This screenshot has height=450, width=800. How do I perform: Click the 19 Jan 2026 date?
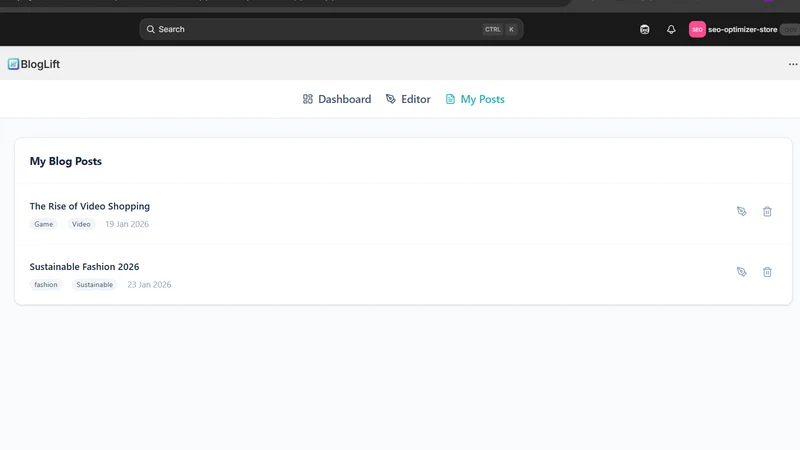pos(127,224)
